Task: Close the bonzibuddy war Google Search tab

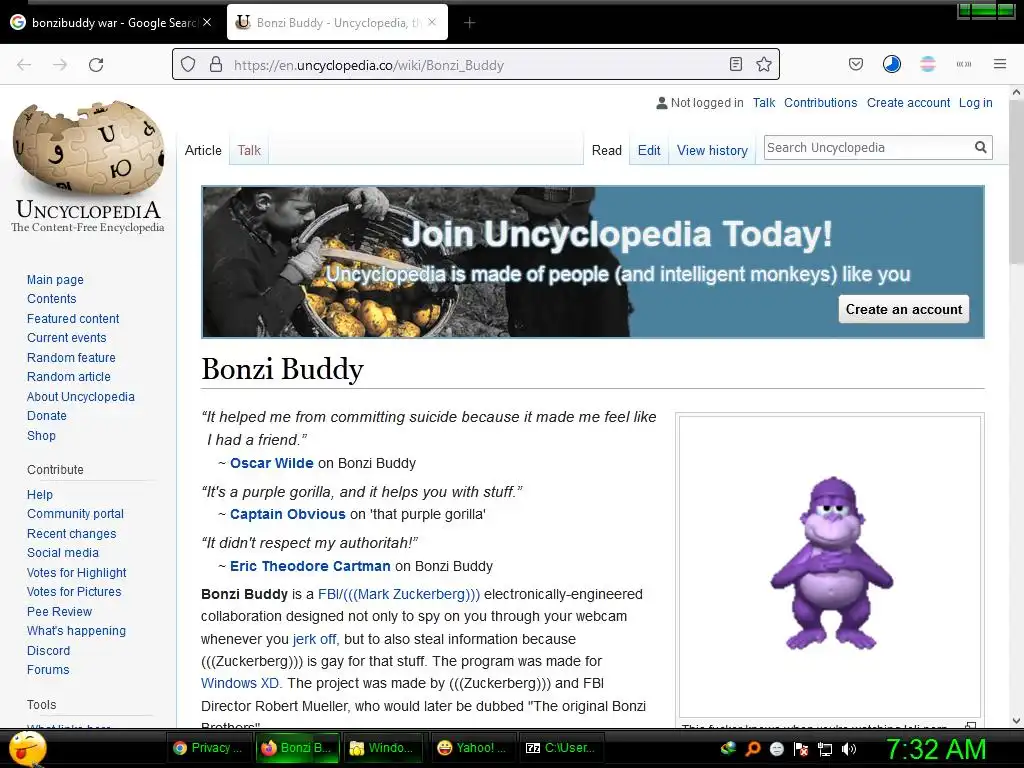Action: pos(207,22)
